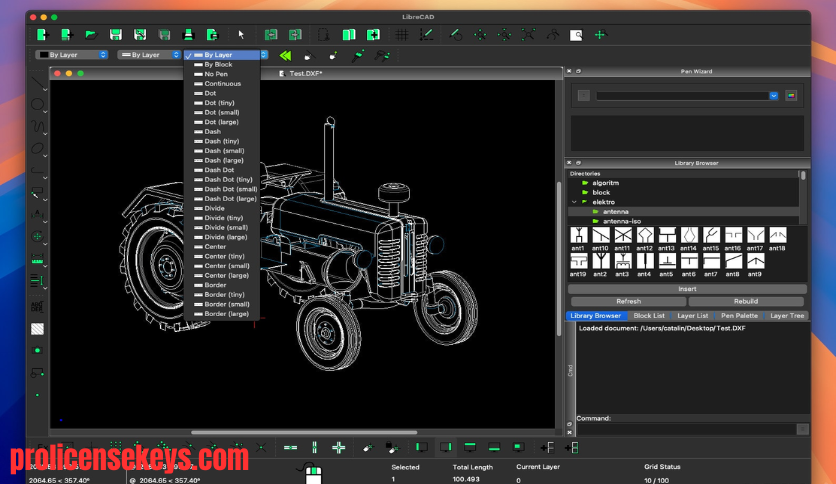Click the Zoom Previous icon

click(552, 35)
